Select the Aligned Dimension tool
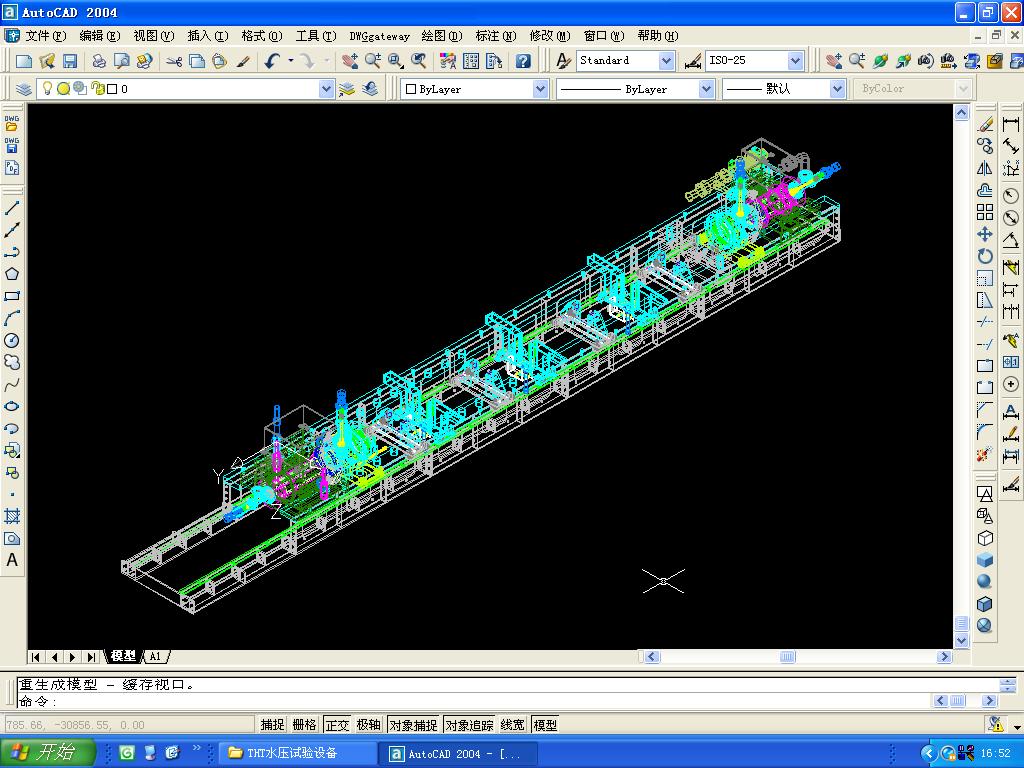 pos(1011,146)
